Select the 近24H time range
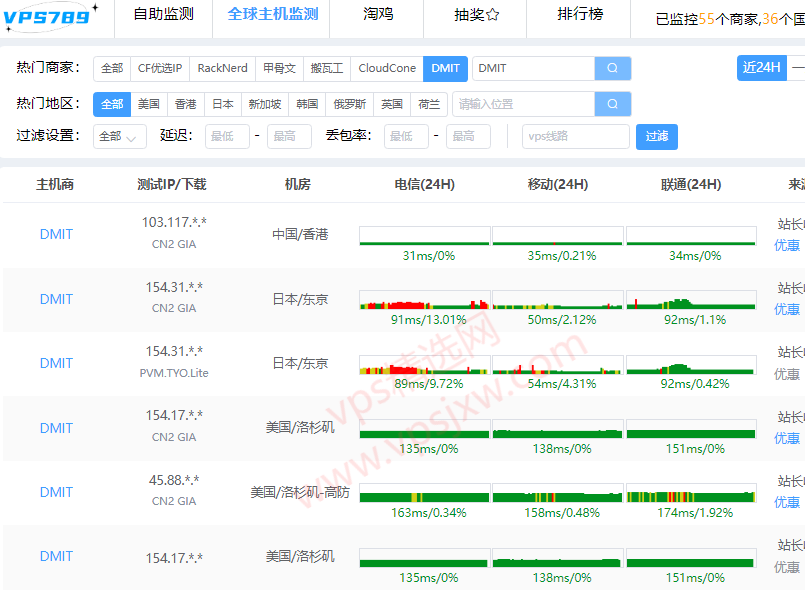The width and height of the screenshot is (805, 594). (x=761, y=68)
